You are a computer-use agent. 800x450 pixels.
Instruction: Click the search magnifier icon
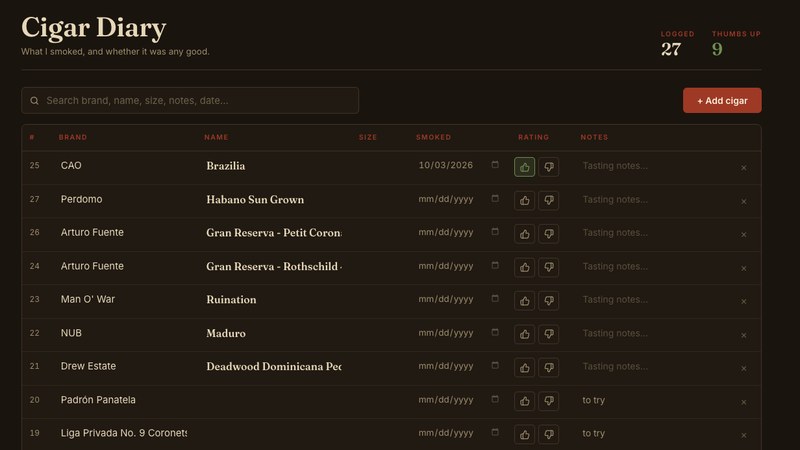34,101
